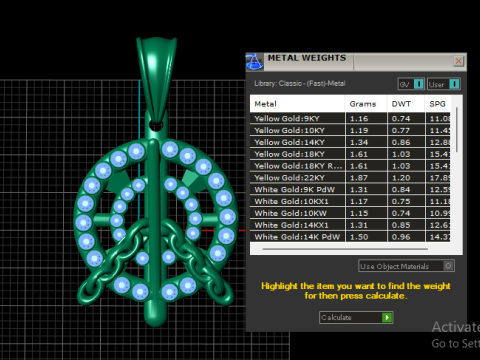The image size is (480, 360).
Task: Click the Metal Weights panel title
Action: tap(307, 58)
